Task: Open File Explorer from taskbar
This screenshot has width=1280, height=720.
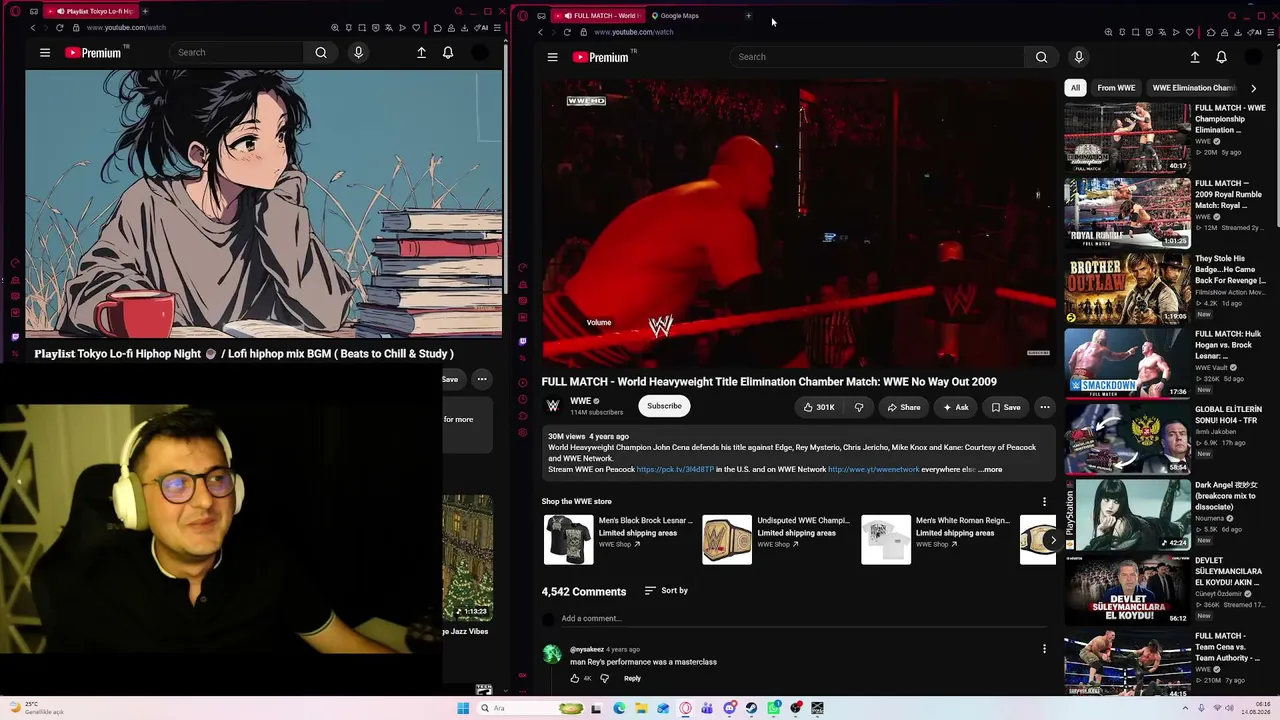Action: (641, 708)
